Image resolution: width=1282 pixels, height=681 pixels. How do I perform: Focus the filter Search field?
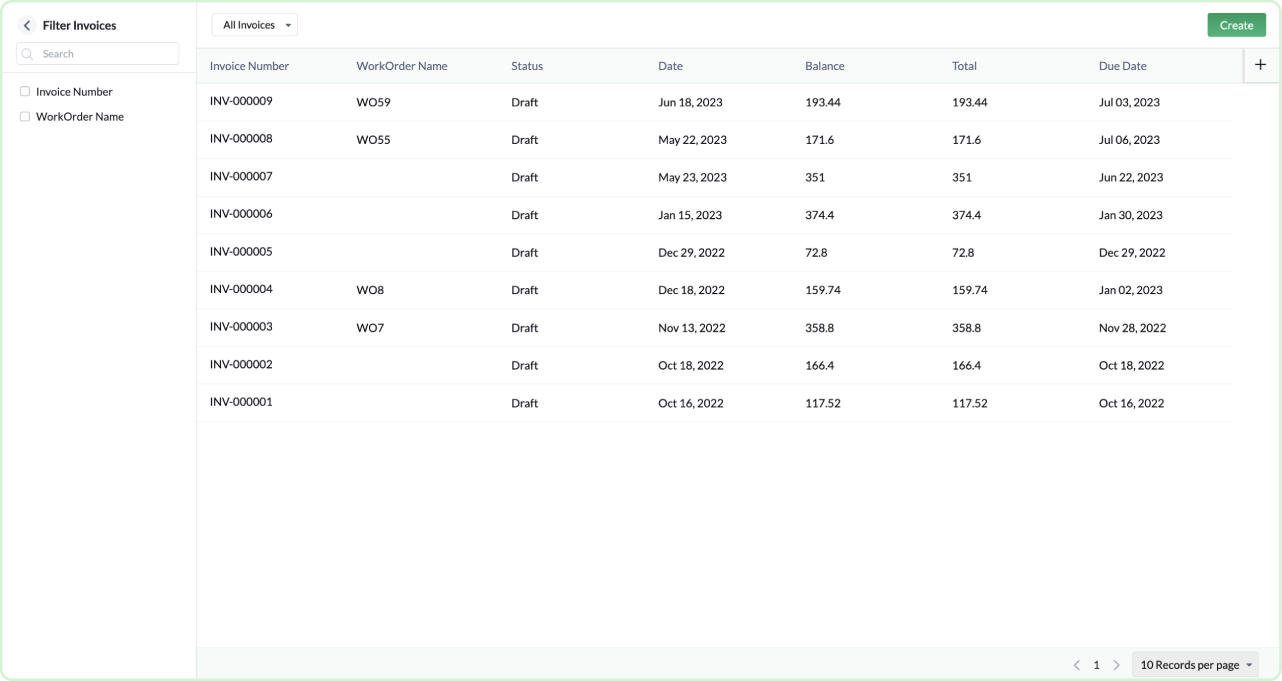pos(105,54)
